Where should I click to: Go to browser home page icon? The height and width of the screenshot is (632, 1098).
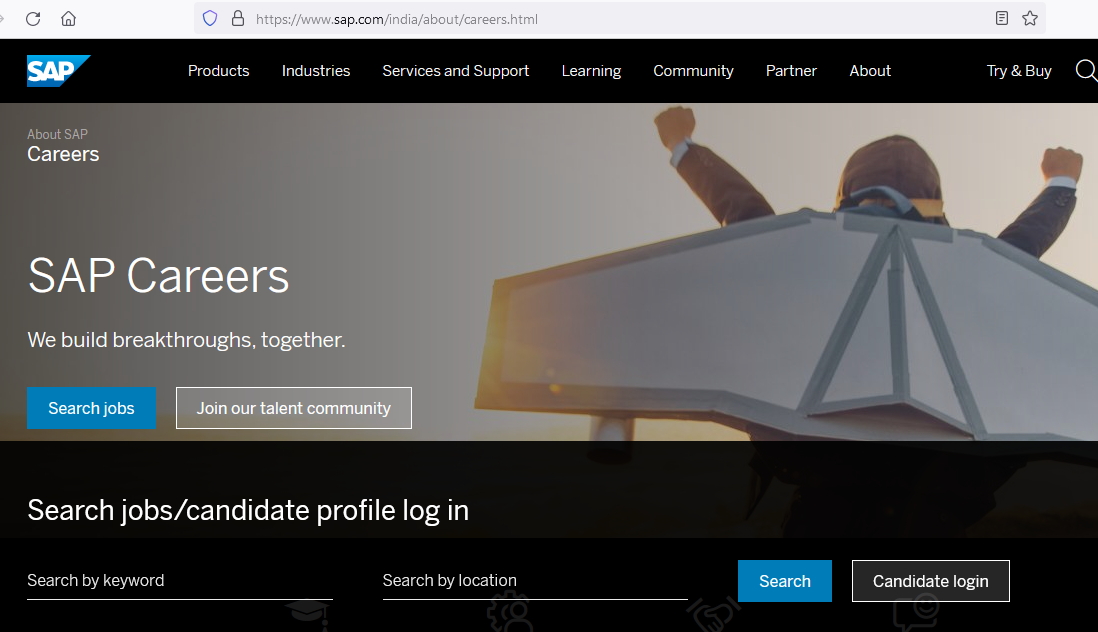(69, 19)
